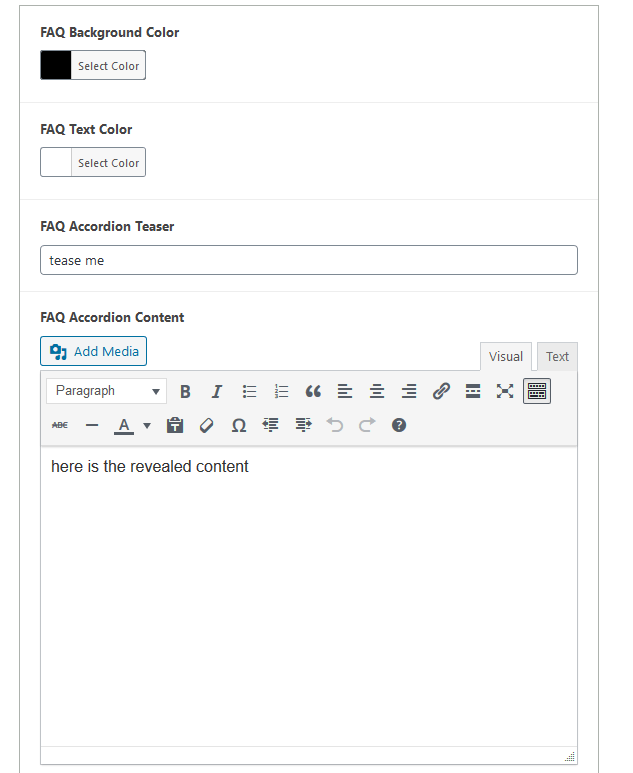Enable distraction-free fullscreen mode
The image size is (633, 773).
tap(505, 391)
